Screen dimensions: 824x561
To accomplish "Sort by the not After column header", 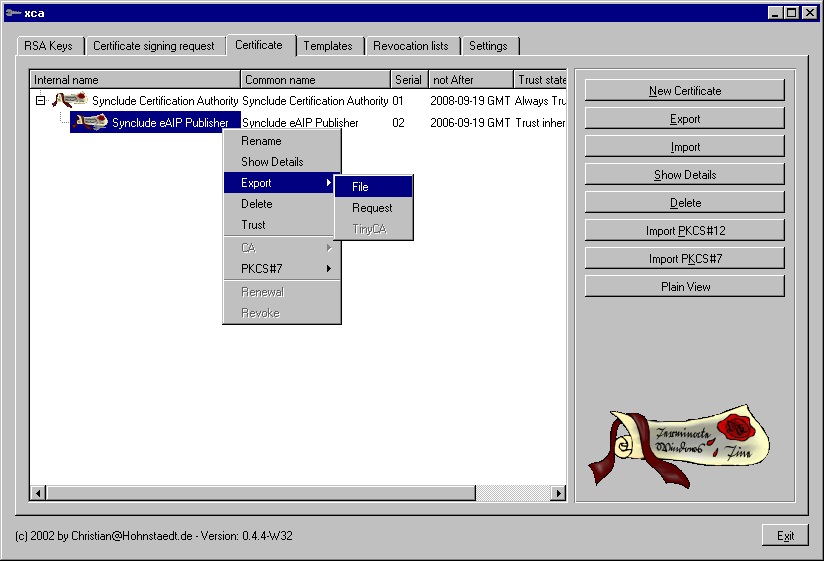I will click(470, 80).
